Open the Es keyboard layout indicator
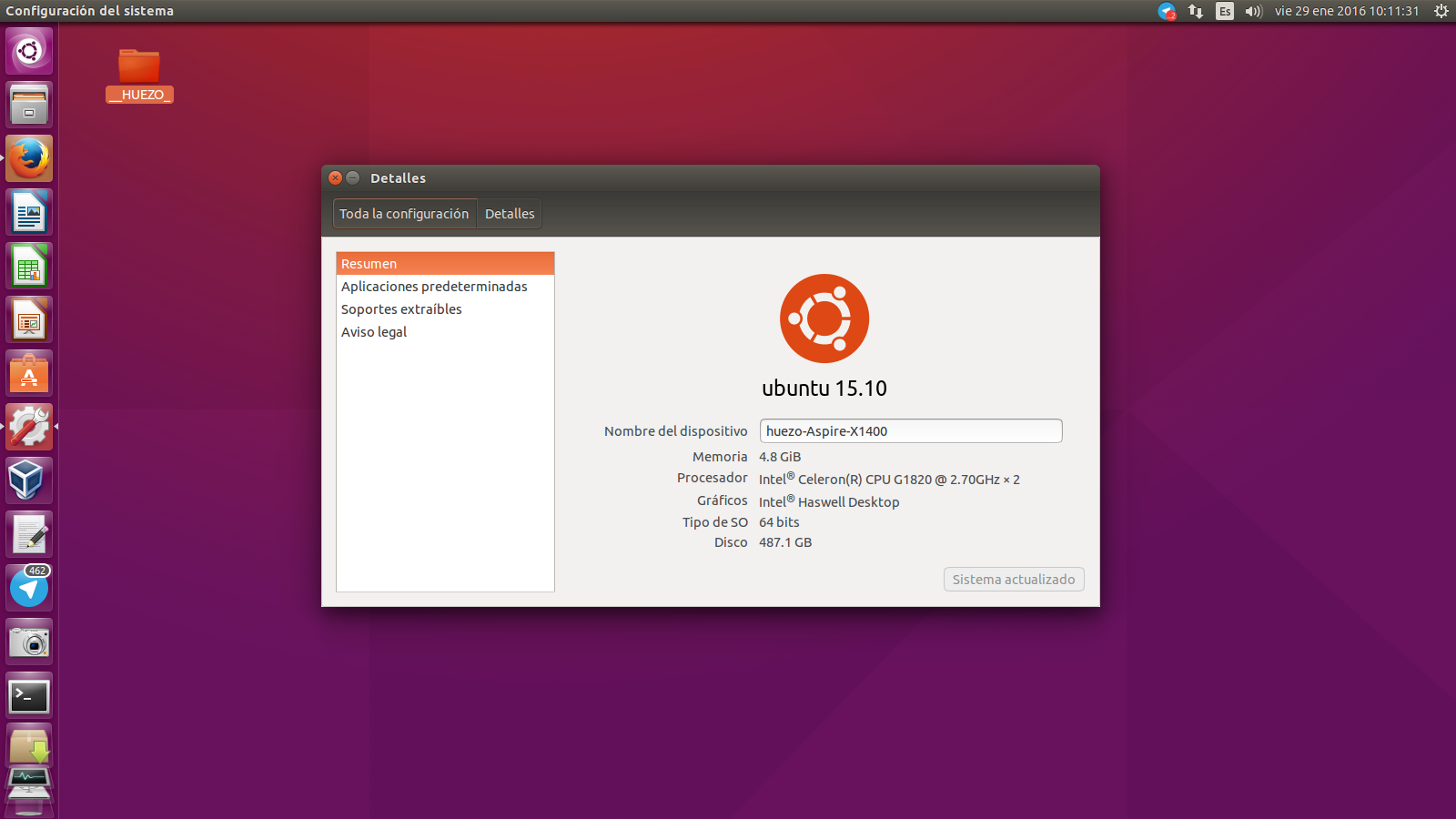Viewport: 1456px width, 819px height. pyautogui.click(x=1225, y=11)
